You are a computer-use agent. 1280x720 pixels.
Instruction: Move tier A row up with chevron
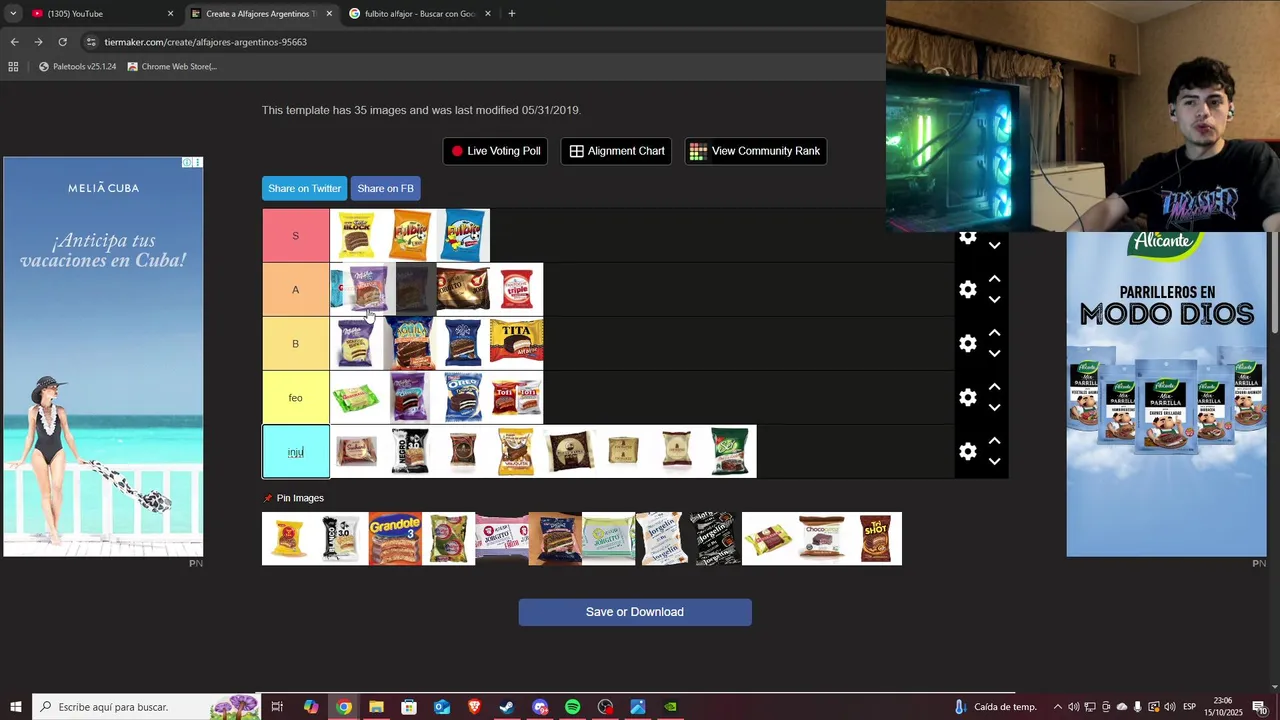point(994,279)
